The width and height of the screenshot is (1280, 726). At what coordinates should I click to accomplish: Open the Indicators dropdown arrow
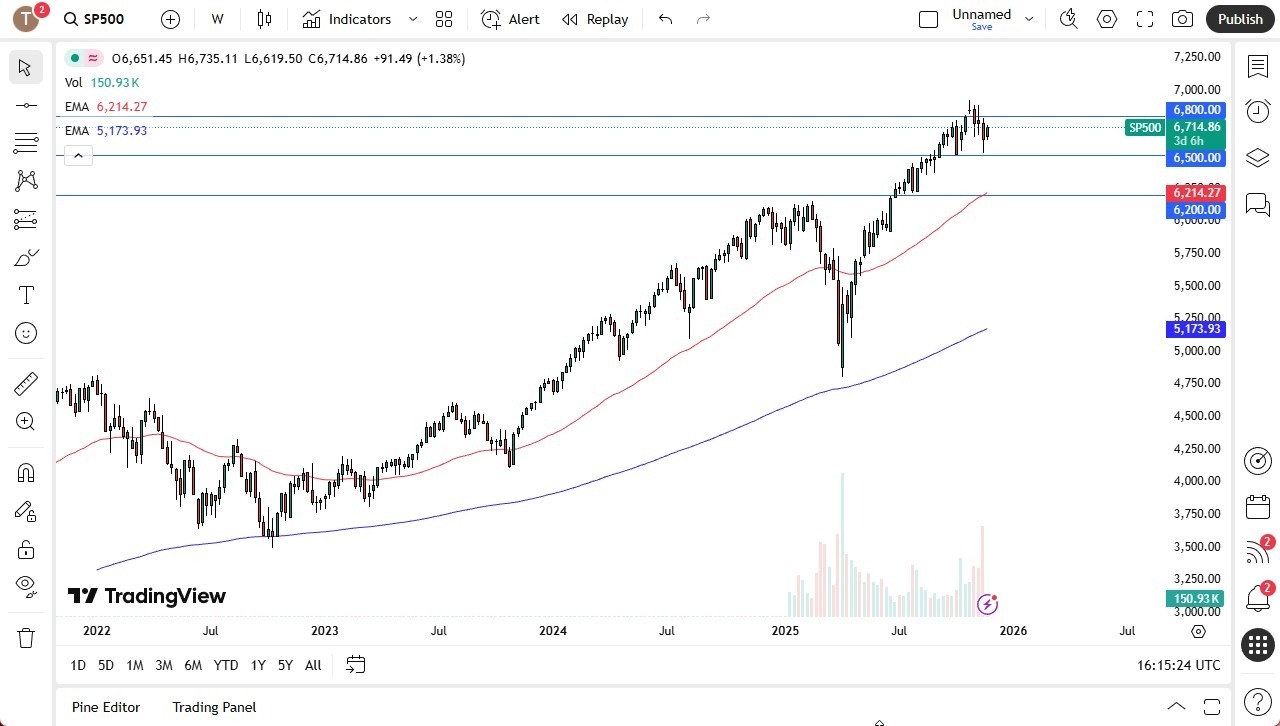411,19
